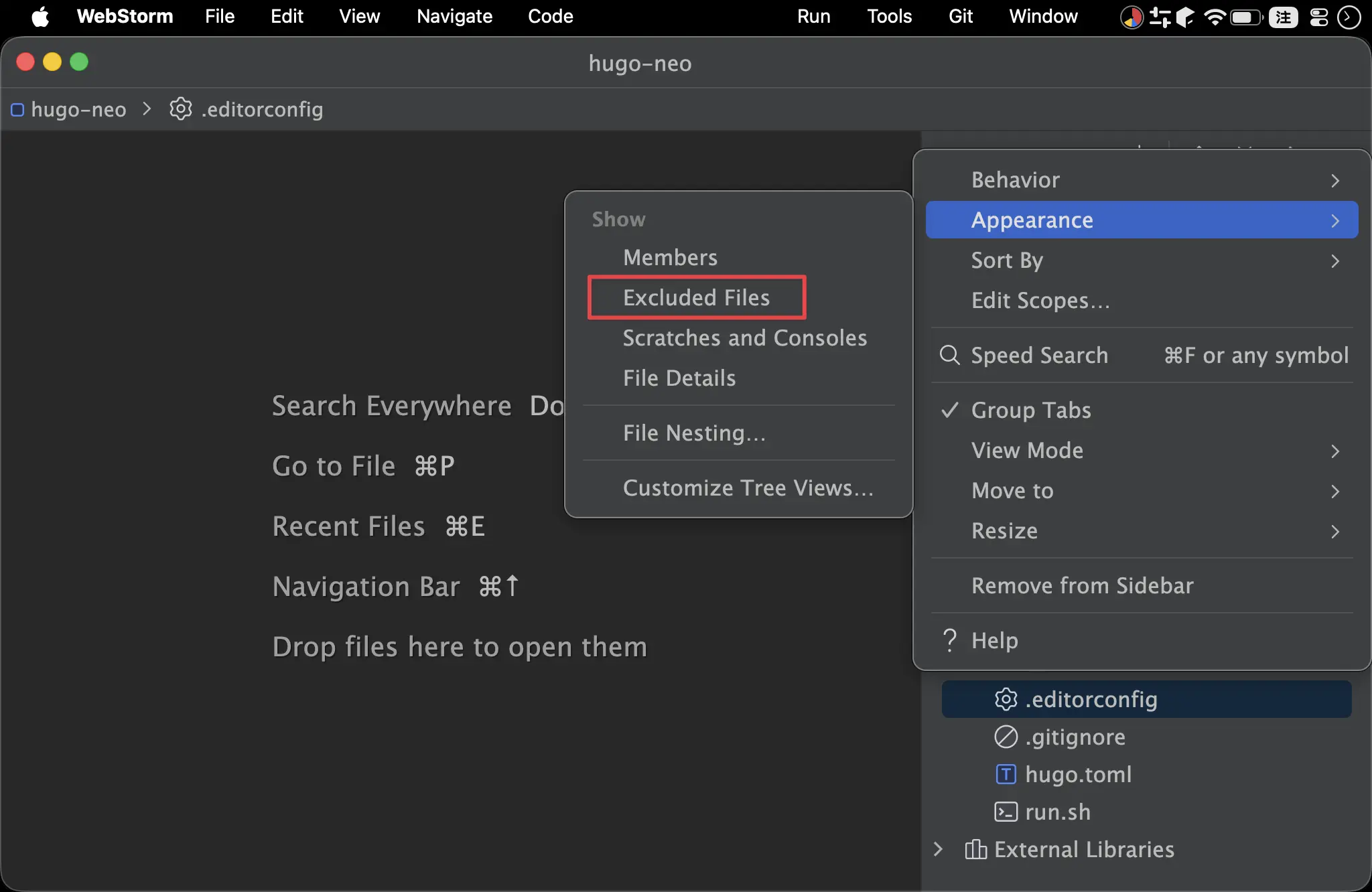Click the pie-chart timer icon in menu bar
Screen dimensions: 1372x892
click(1131, 17)
